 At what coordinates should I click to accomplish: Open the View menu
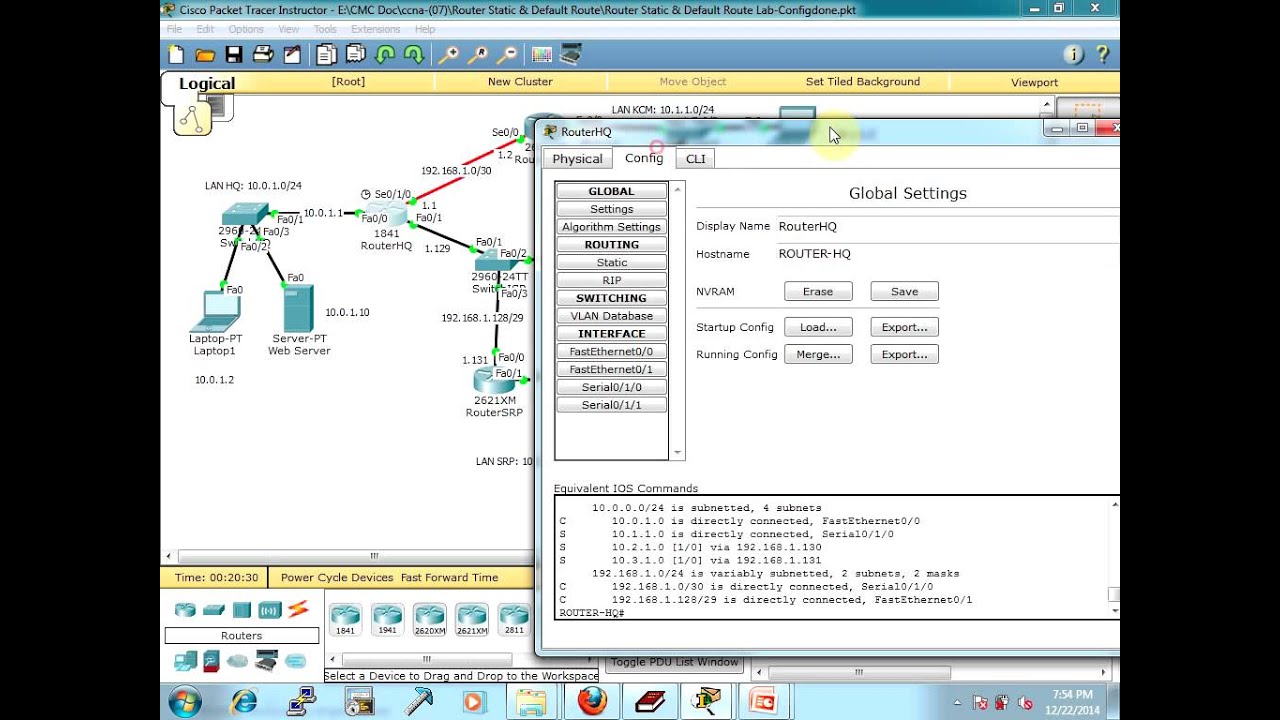coord(289,29)
